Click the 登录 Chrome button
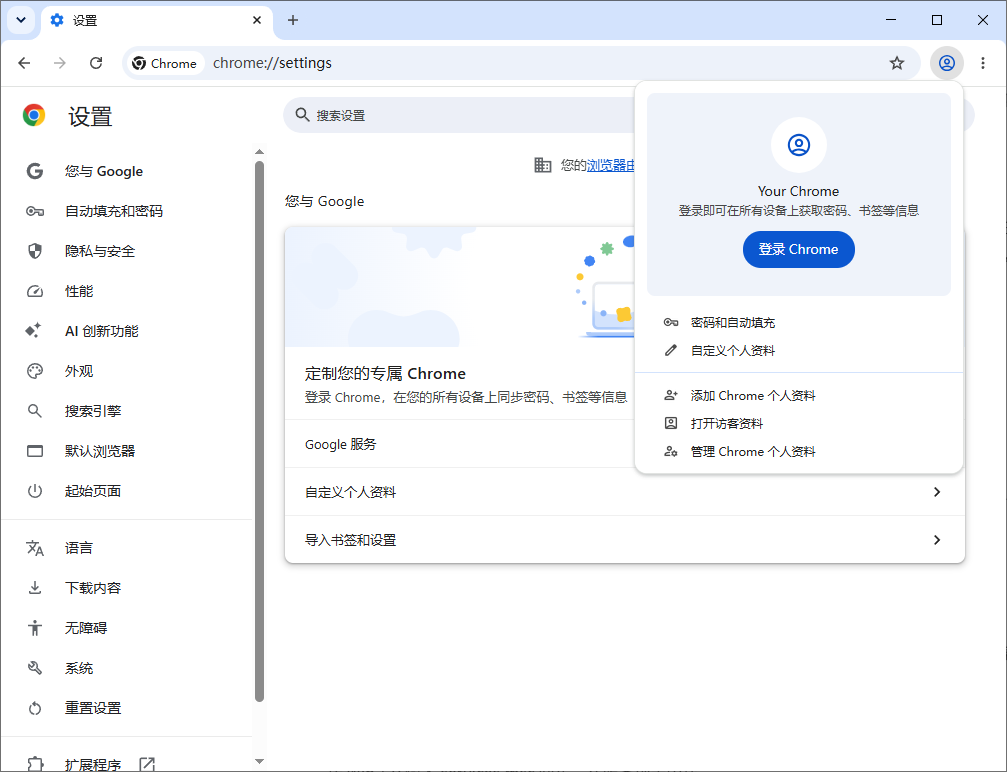The image size is (1007, 772). pyautogui.click(x=798, y=249)
